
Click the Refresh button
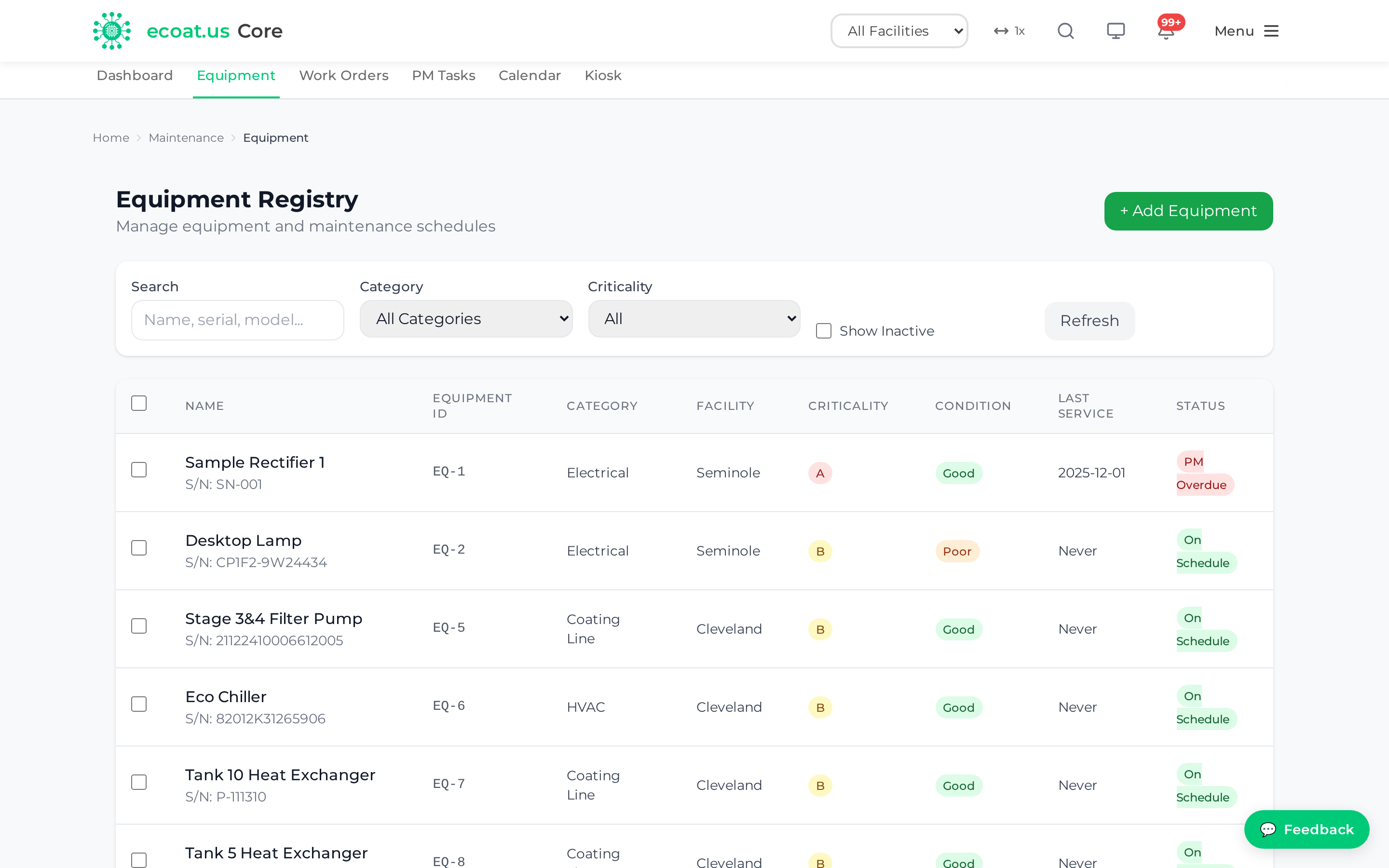click(1089, 320)
